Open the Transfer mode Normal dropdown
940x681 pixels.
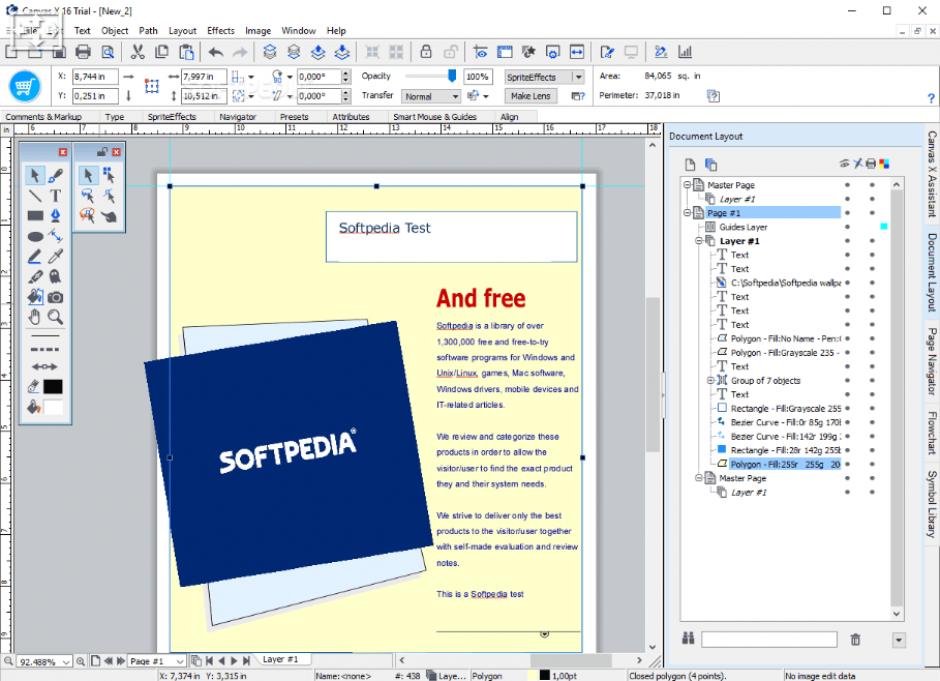[x=430, y=96]
